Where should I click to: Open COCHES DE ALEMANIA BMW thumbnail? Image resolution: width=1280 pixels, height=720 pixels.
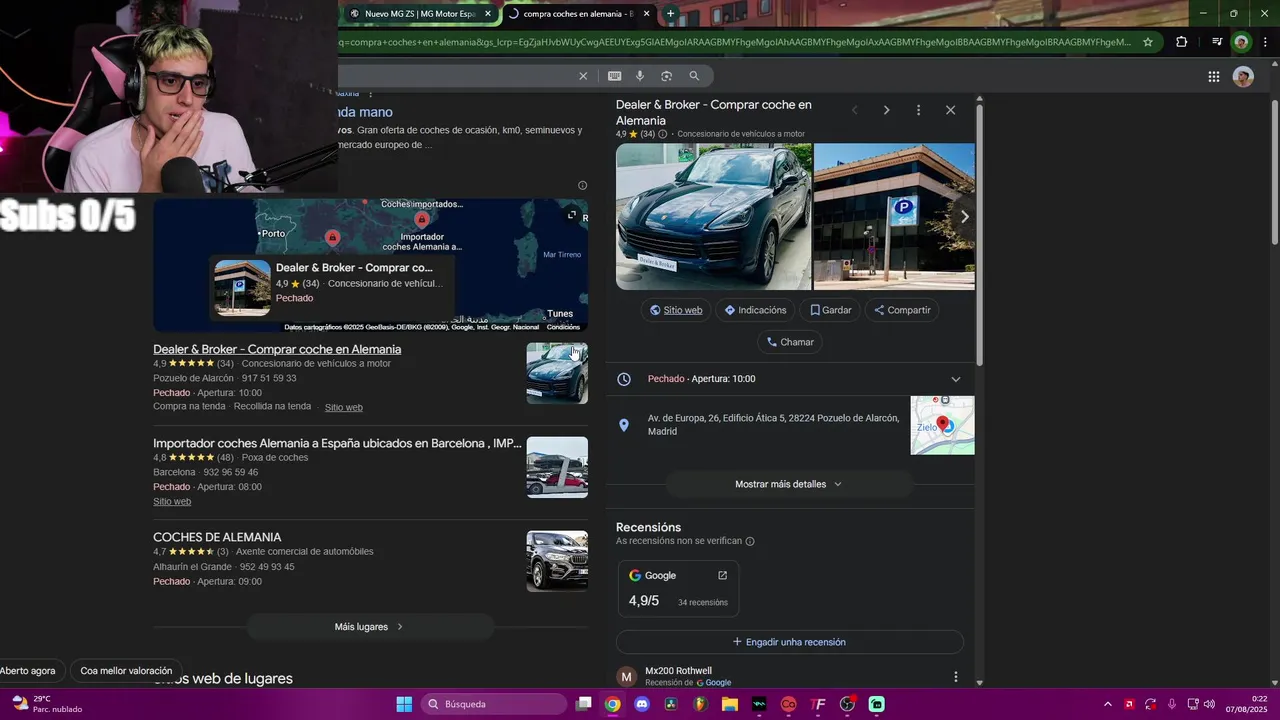tap(557, 561)
